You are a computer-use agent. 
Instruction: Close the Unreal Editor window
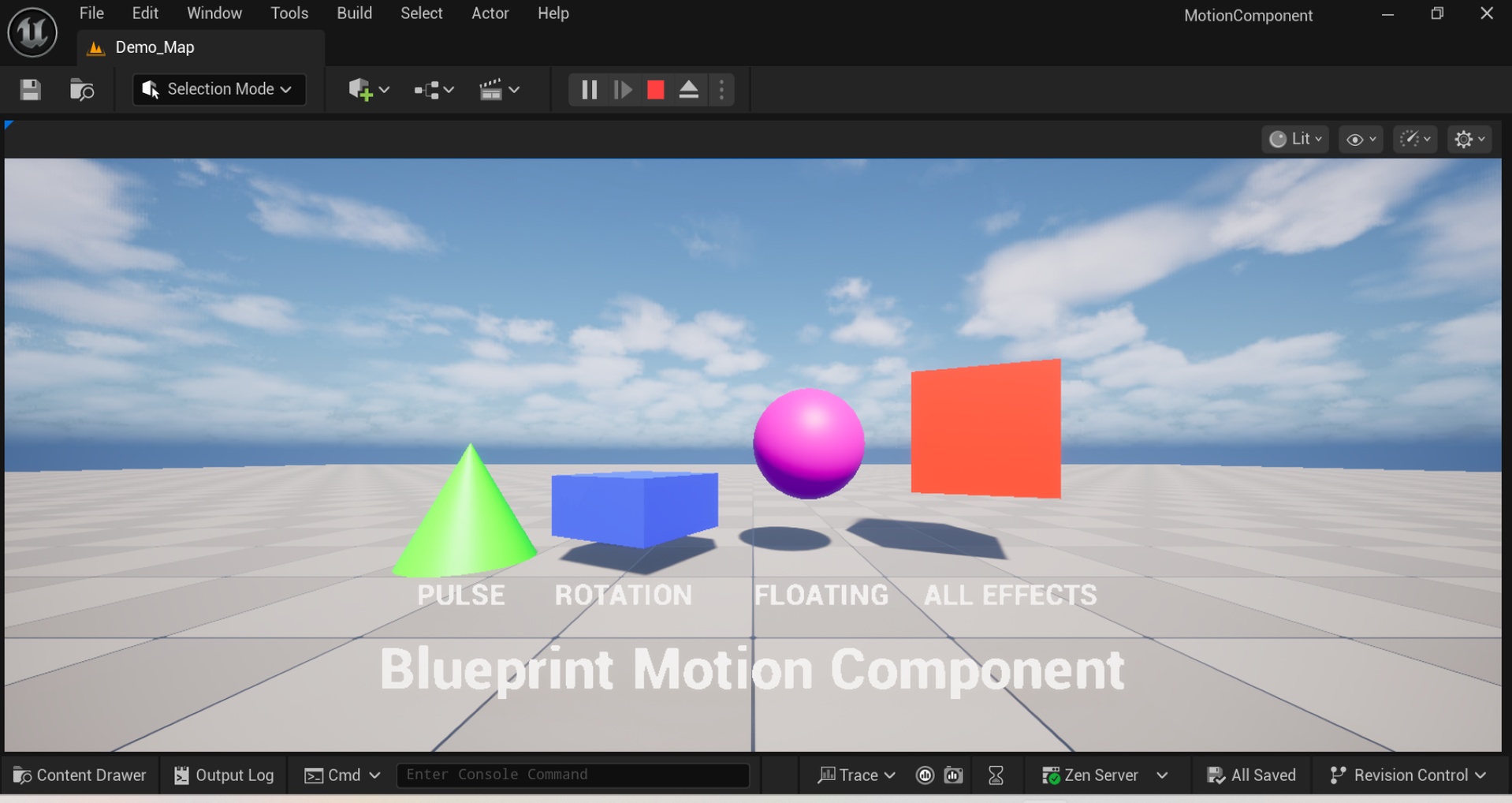[x=1487, y=13]
